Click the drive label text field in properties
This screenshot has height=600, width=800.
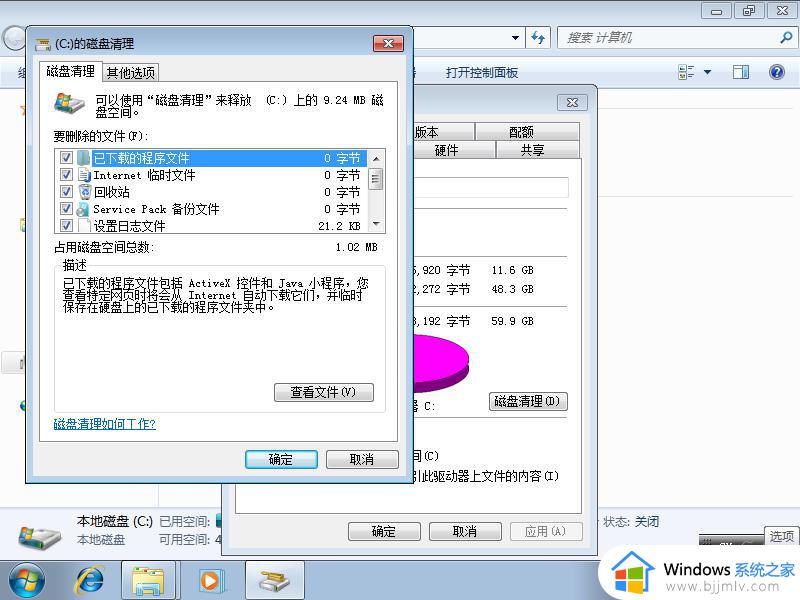pyautogui.click(x=491, y=187)
